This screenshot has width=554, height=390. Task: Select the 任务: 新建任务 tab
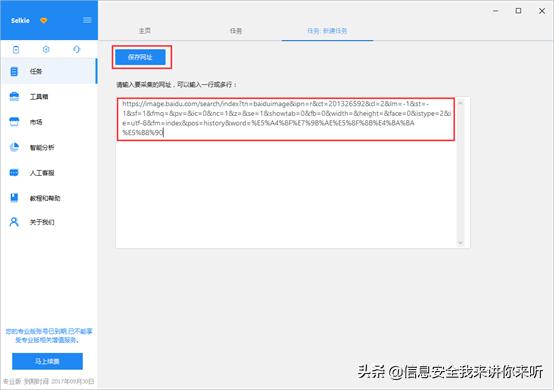[x=327, y=31]
